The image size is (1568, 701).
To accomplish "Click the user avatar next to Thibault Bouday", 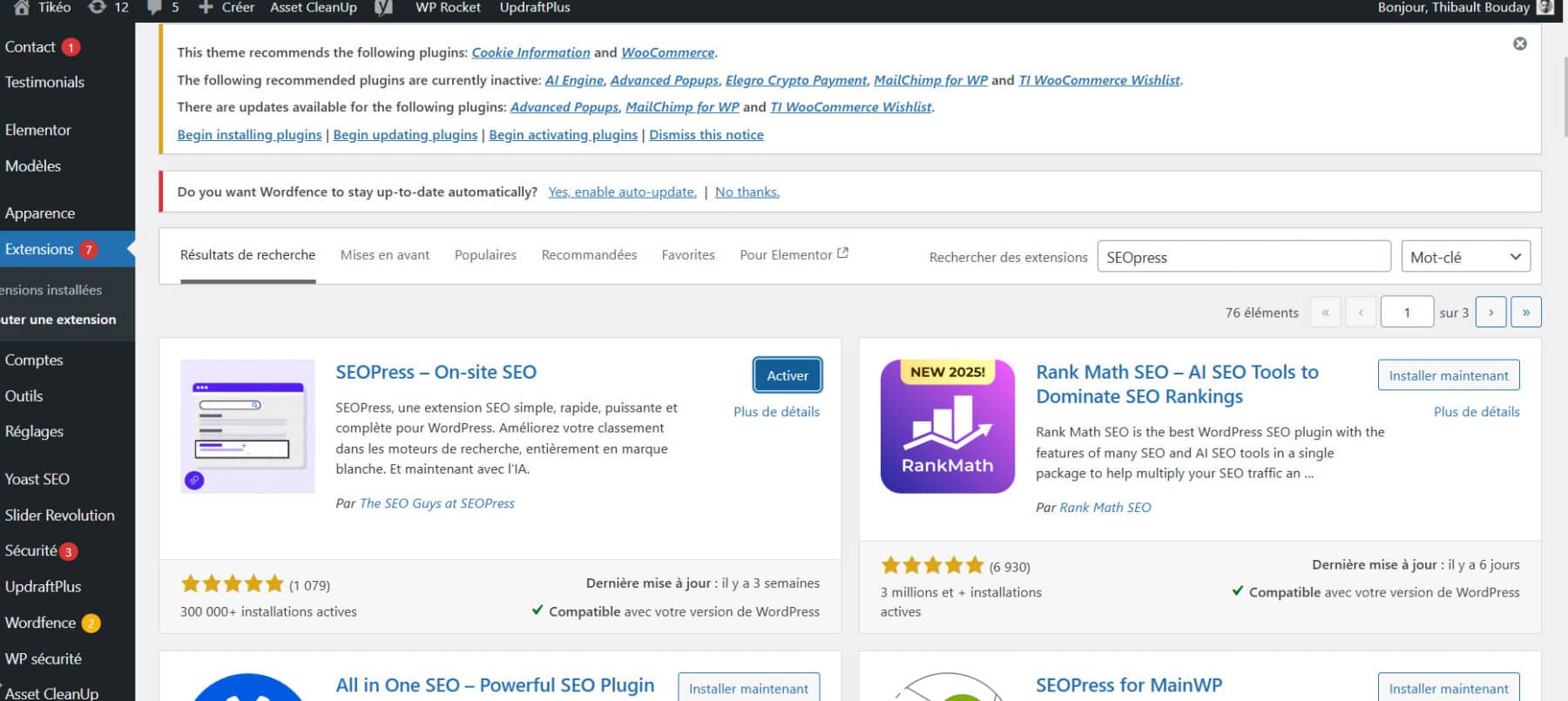I will pyautogui.click(x=1545, y=7).
